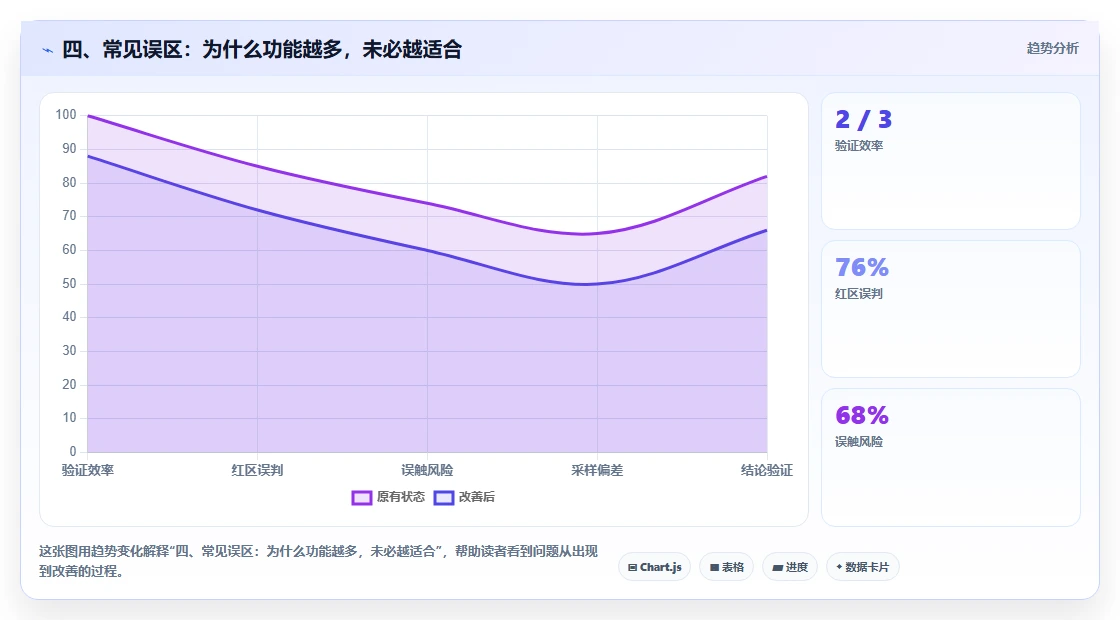Viewport: 1120px width, 620px height.
Task: Click the 表格 tag
Action: [726, 567]
